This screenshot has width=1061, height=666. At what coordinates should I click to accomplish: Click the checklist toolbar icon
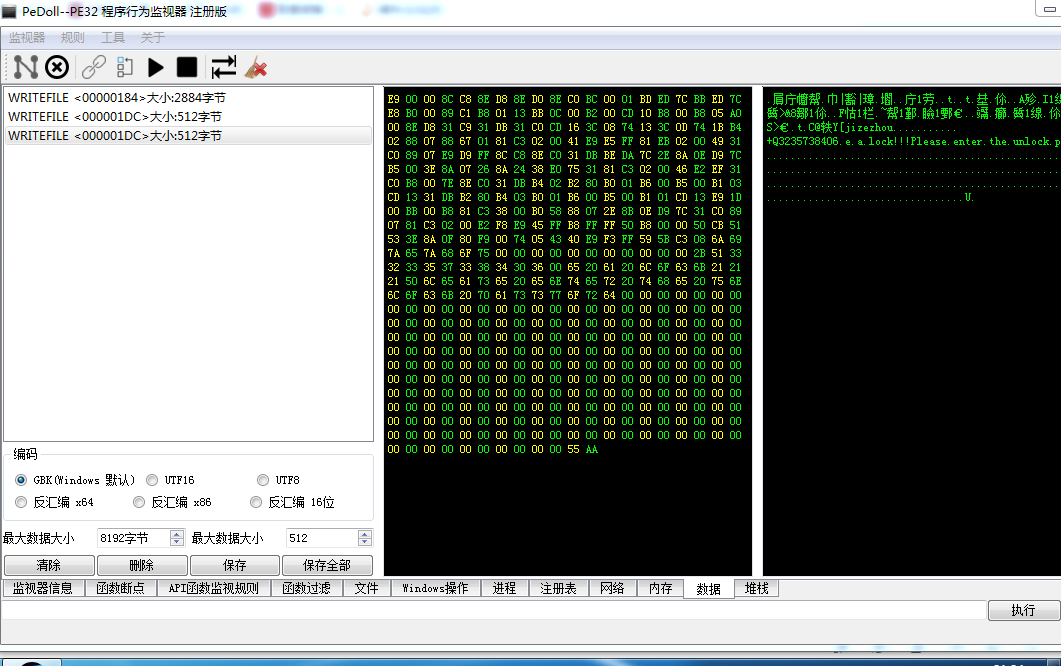tap(125, 67)
